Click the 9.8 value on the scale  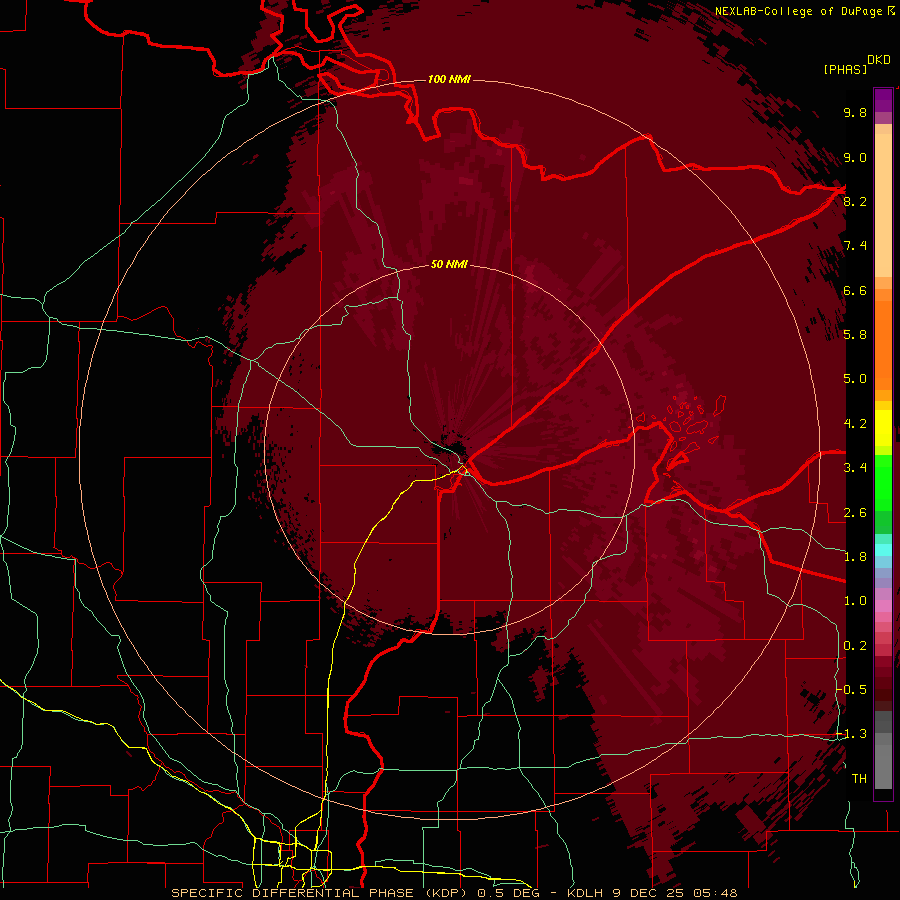click(855, 112)
